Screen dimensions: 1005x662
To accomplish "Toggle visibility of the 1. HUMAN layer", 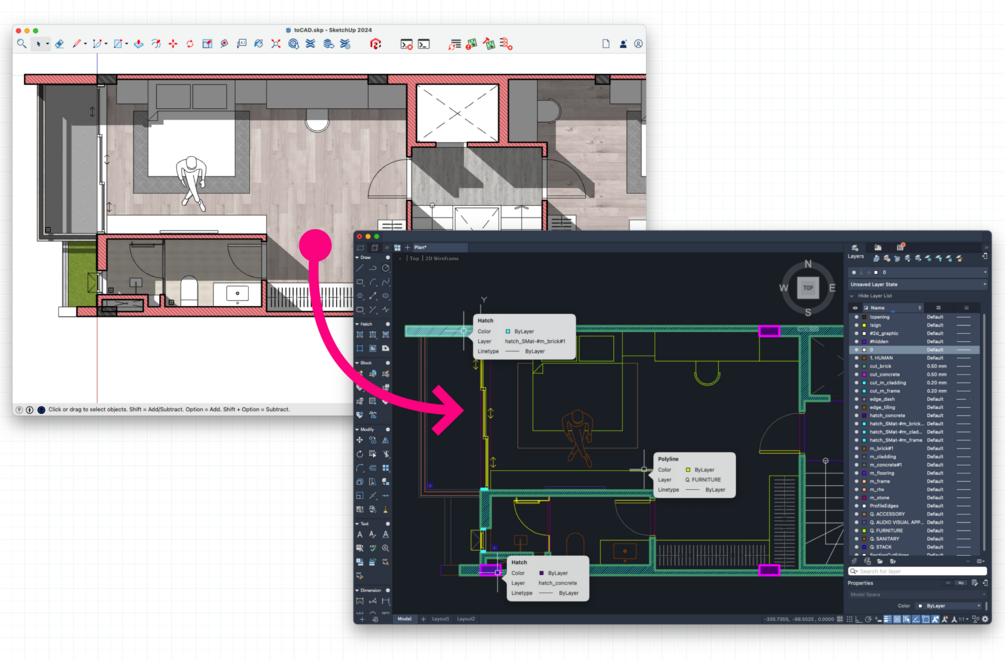I will coord(856,358).
